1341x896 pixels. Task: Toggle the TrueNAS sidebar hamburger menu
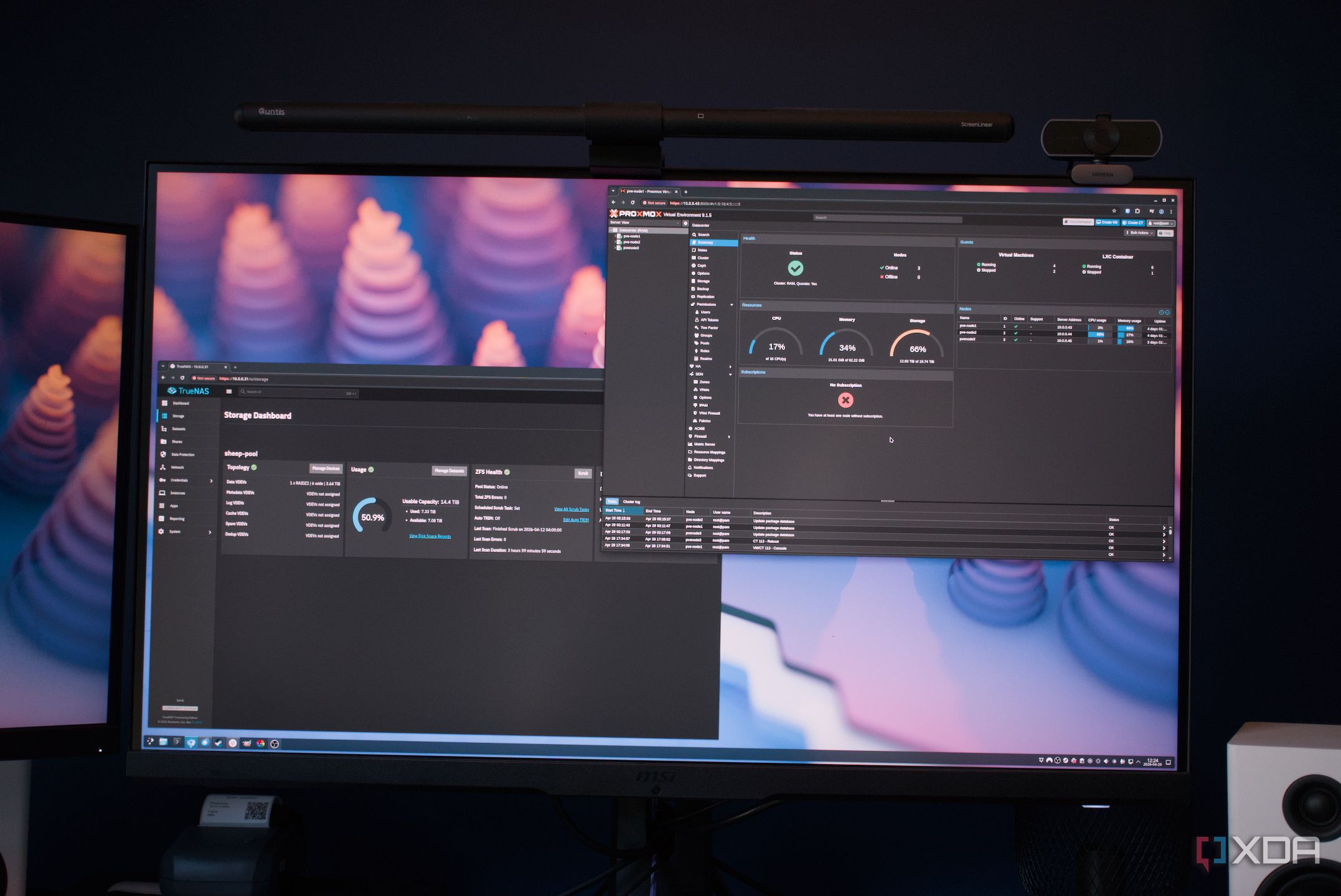pos(229,391)
